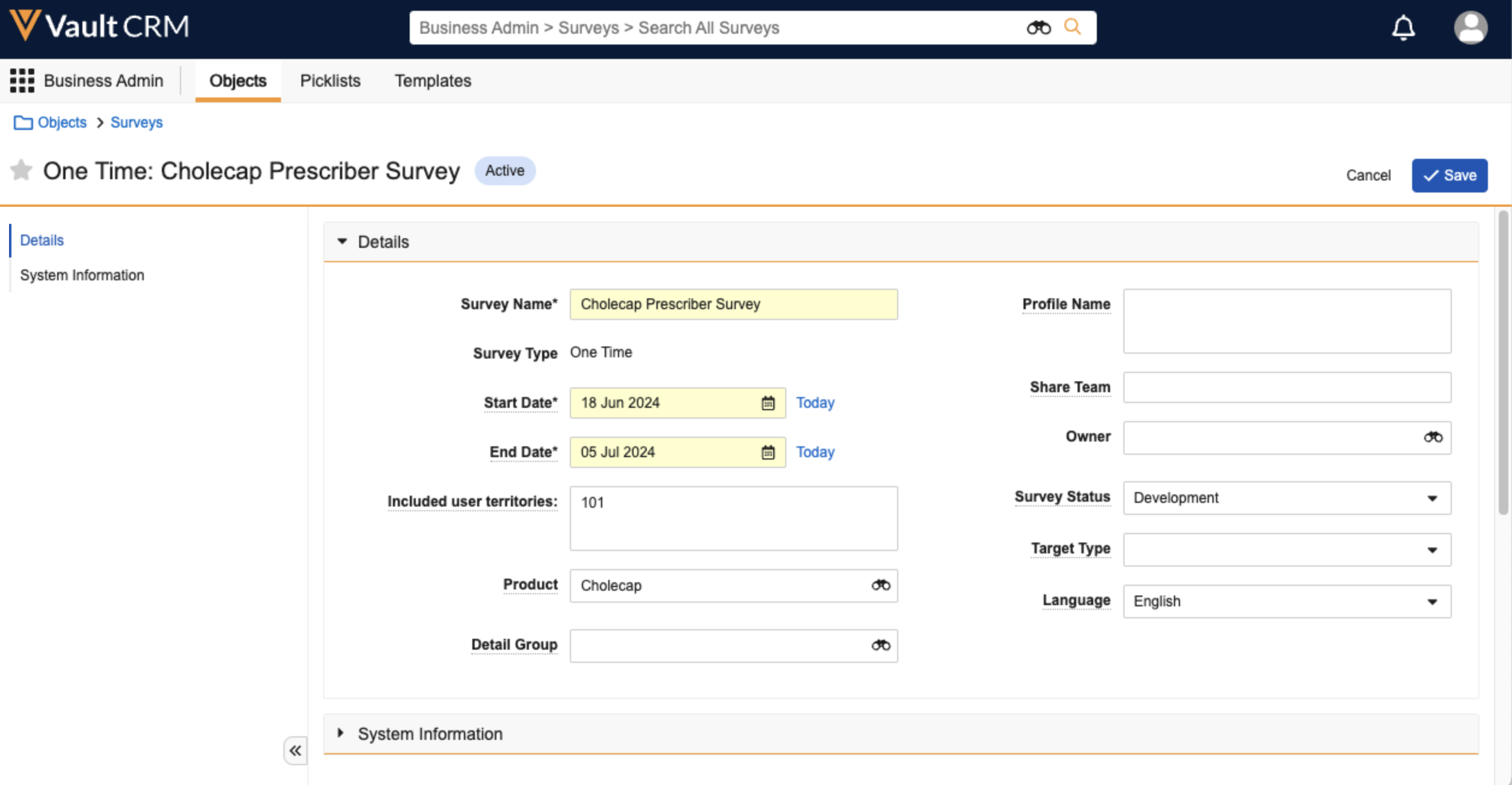Open the Target Type dropdown
Image resolution: width=1512 pixels, height=785 pixels.
tap(1286, 550)
